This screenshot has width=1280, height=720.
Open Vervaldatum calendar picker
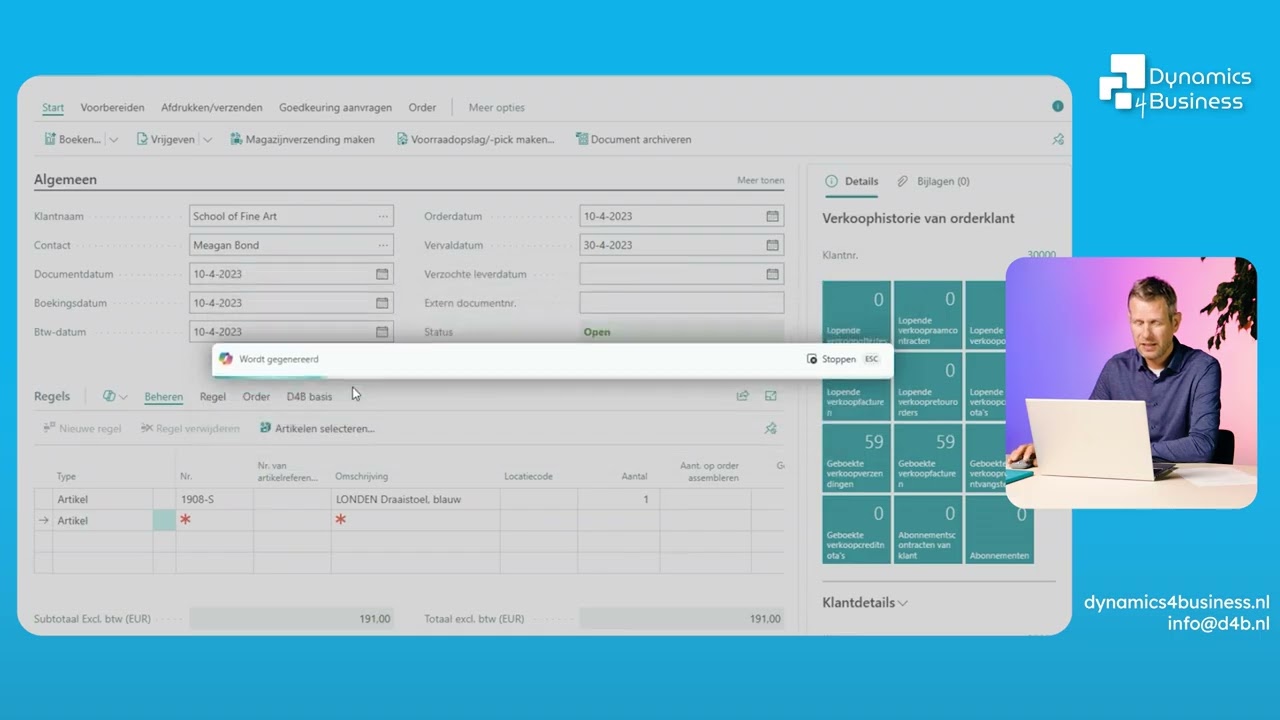pyautogui.click(x=772, y=245)
